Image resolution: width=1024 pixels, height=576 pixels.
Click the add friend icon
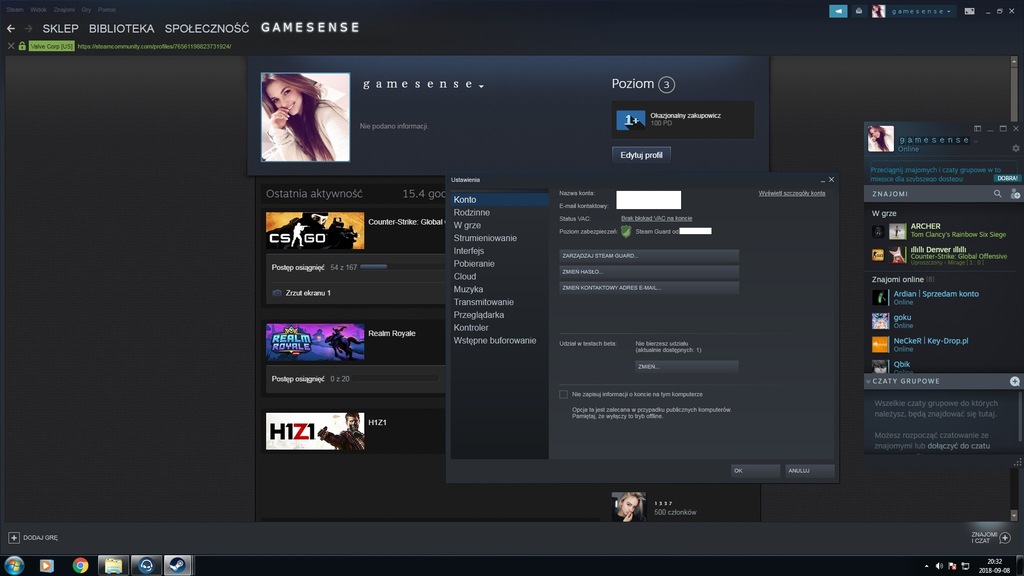coord(1015,194)
